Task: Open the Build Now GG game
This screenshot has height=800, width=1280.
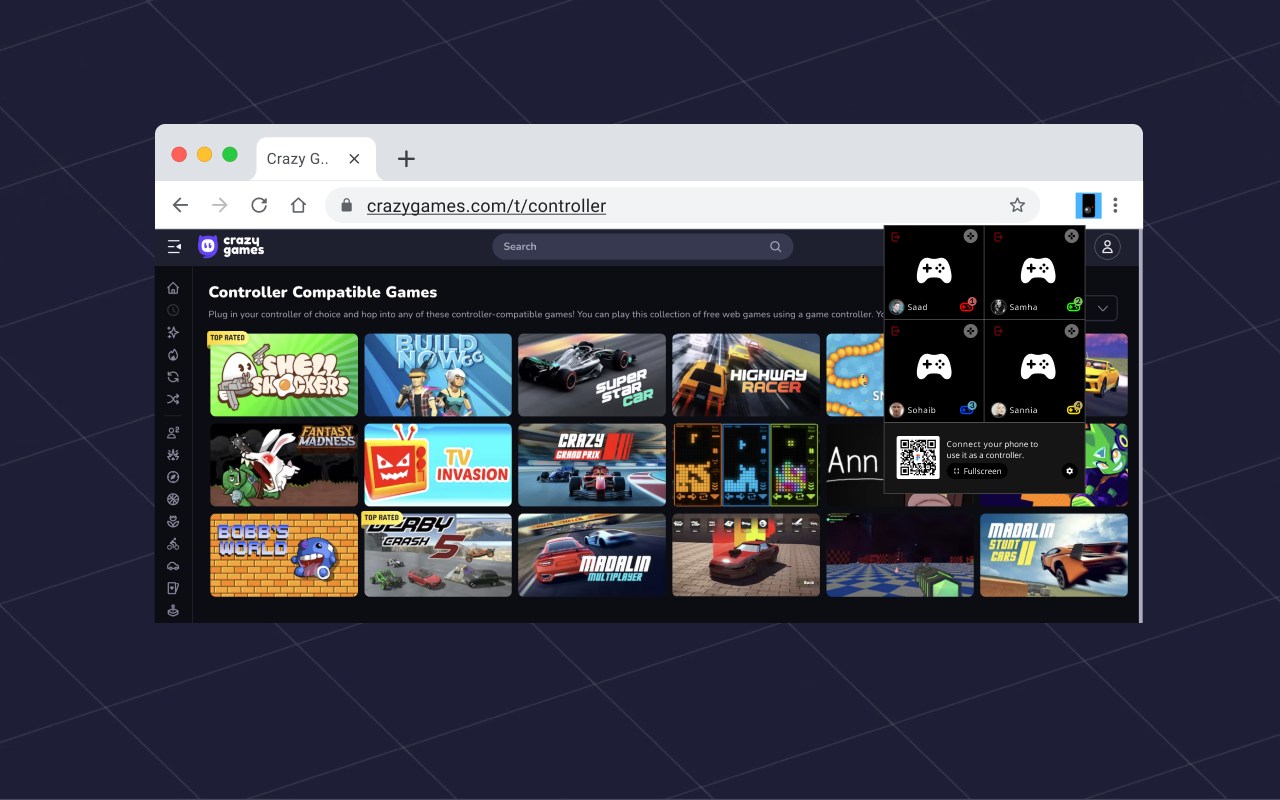Action: click(x=438, y=375)
